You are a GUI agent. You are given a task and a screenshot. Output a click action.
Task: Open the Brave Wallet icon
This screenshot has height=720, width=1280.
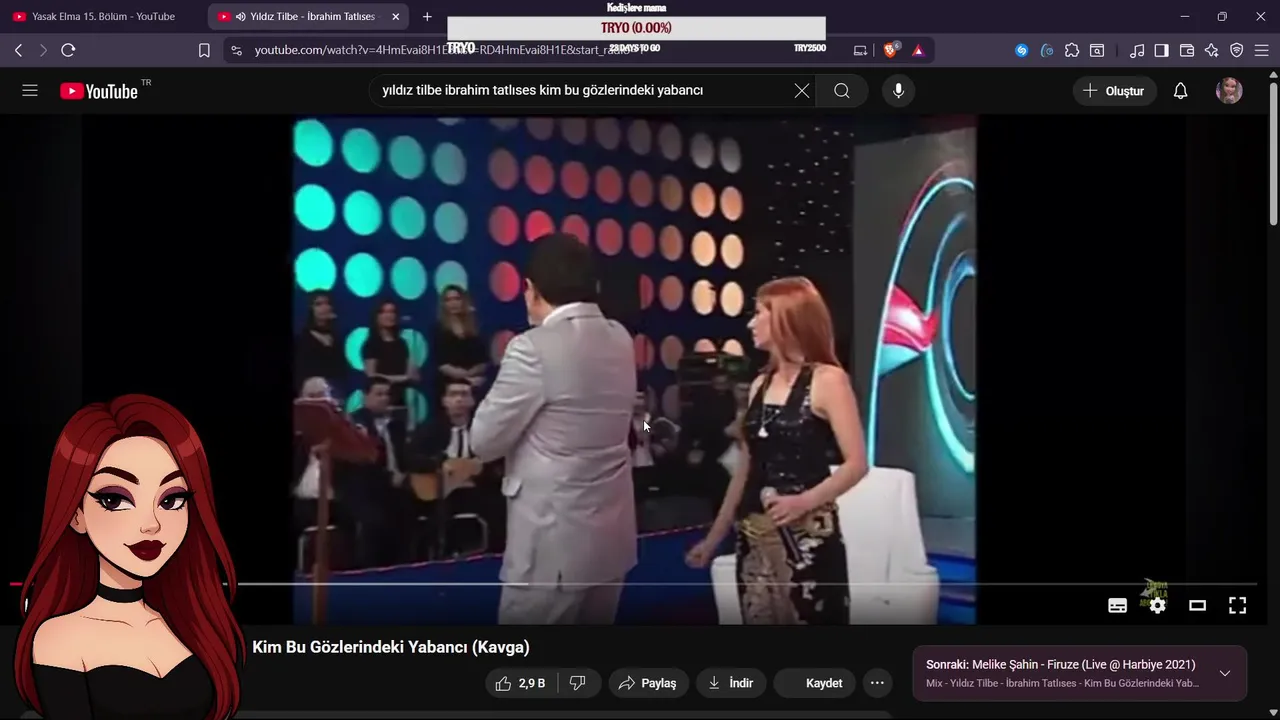tap(1187, 50)
